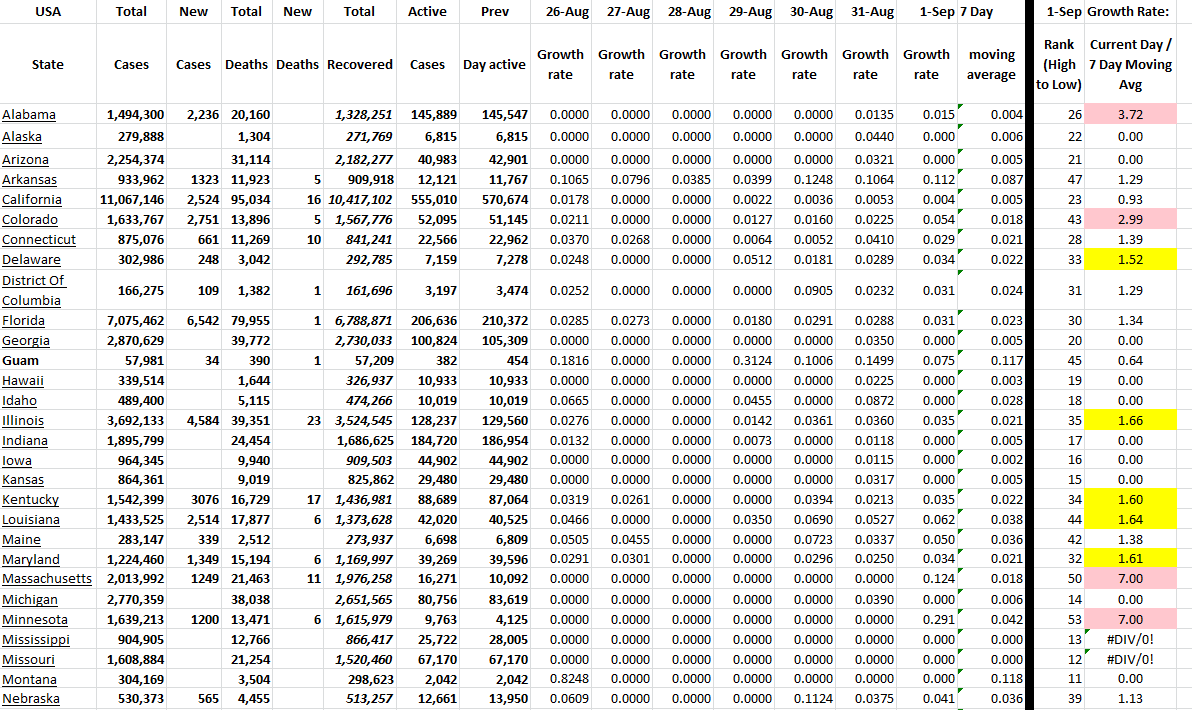The height and width of the screenshot is (710, 1192).
Task: Select the Rank (High to Low) header
Action: [x=1058, y=65]
